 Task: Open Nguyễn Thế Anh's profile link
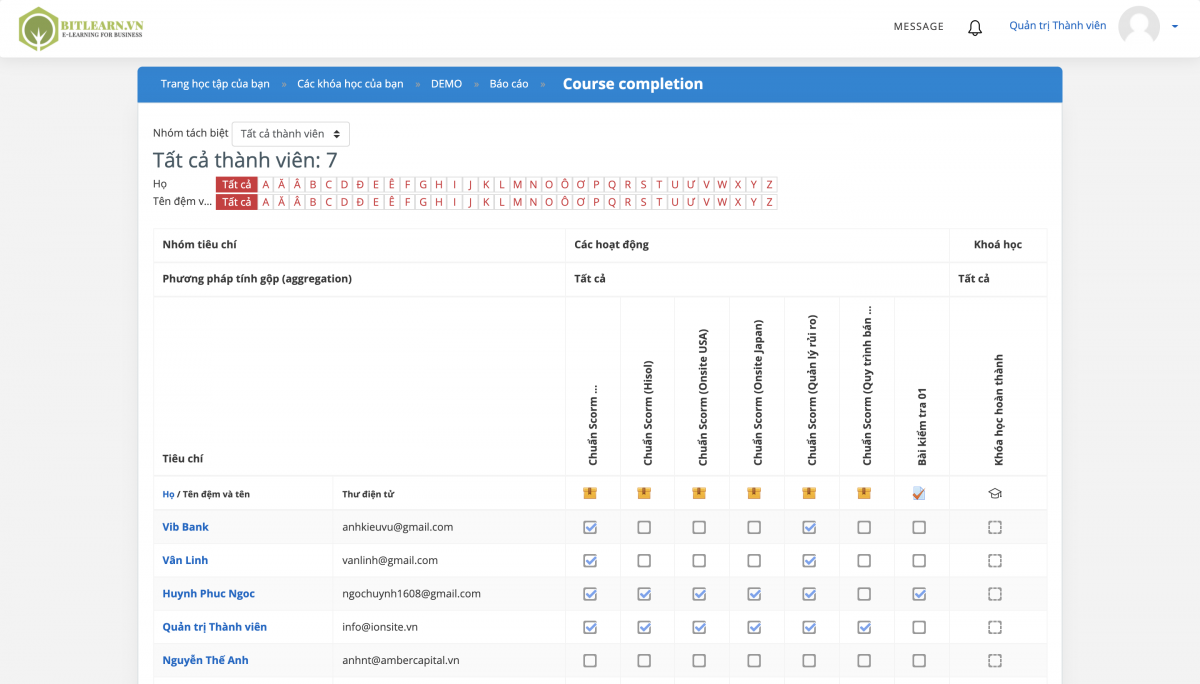click(x=206, y=660)
